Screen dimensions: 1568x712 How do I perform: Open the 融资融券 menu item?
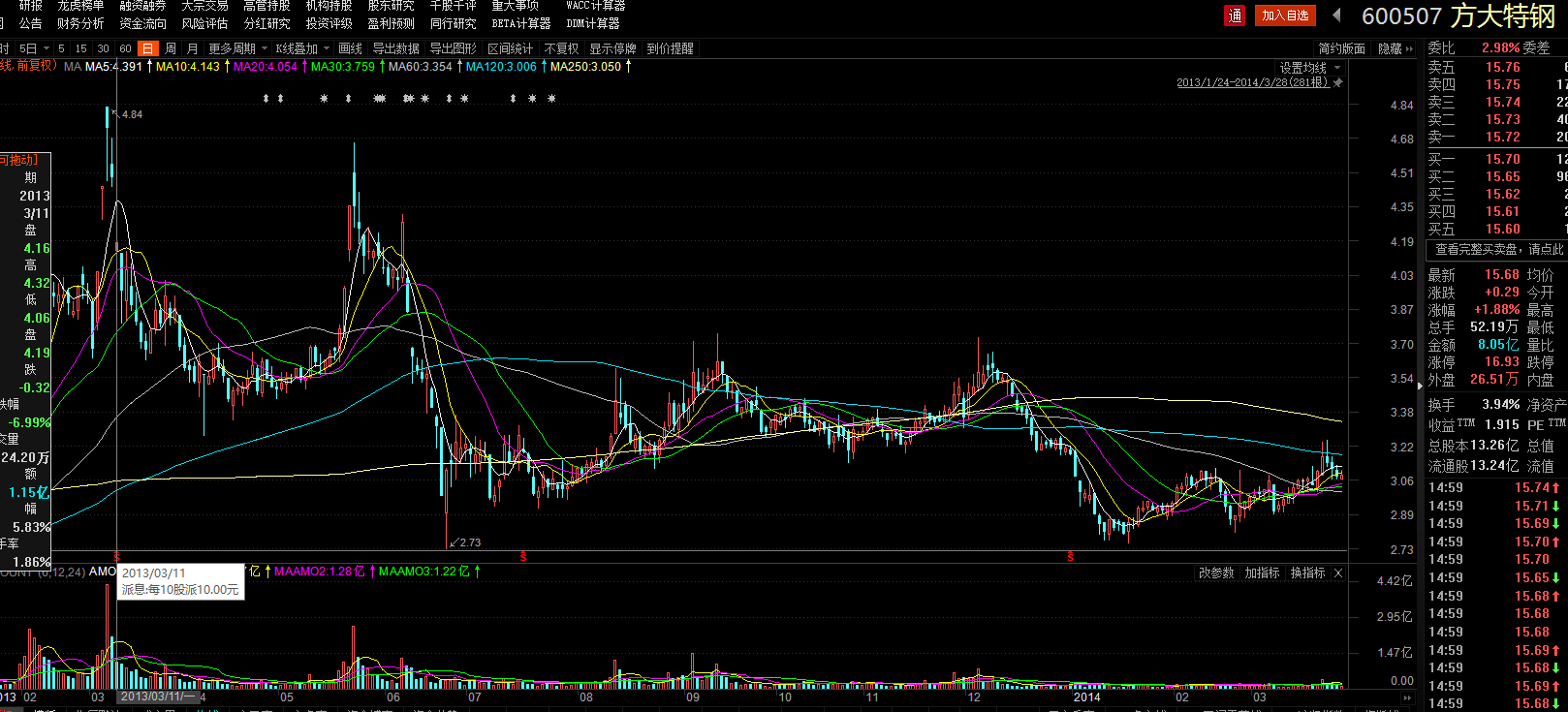pyautogui.click(x=142, y=6)
